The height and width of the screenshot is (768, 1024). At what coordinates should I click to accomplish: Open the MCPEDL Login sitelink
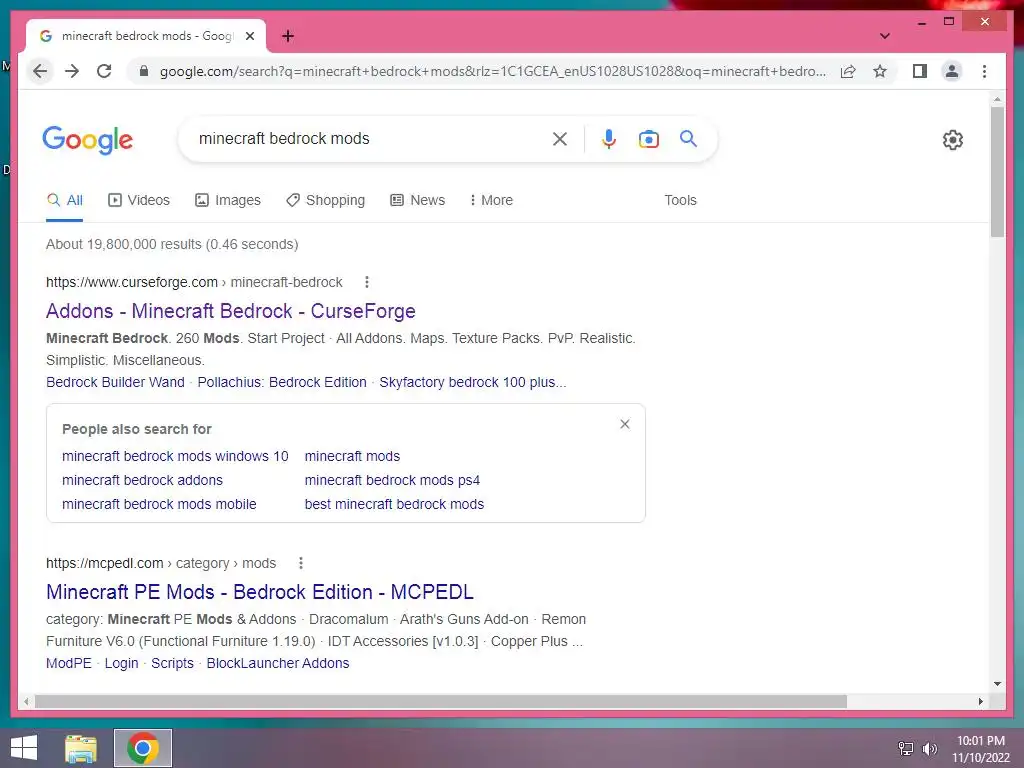[121, 663]
